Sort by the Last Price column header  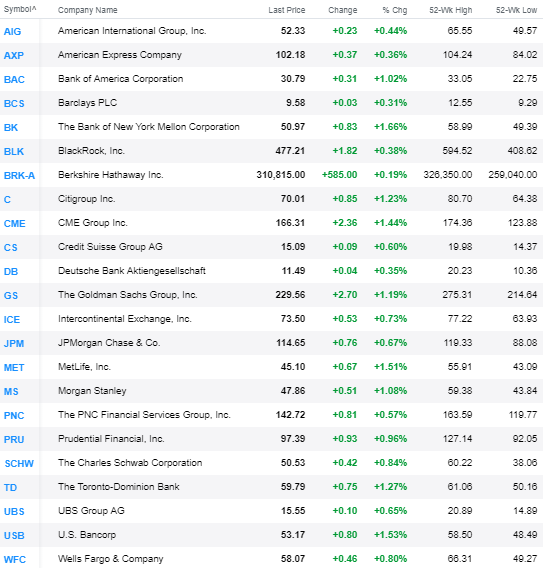287,10
